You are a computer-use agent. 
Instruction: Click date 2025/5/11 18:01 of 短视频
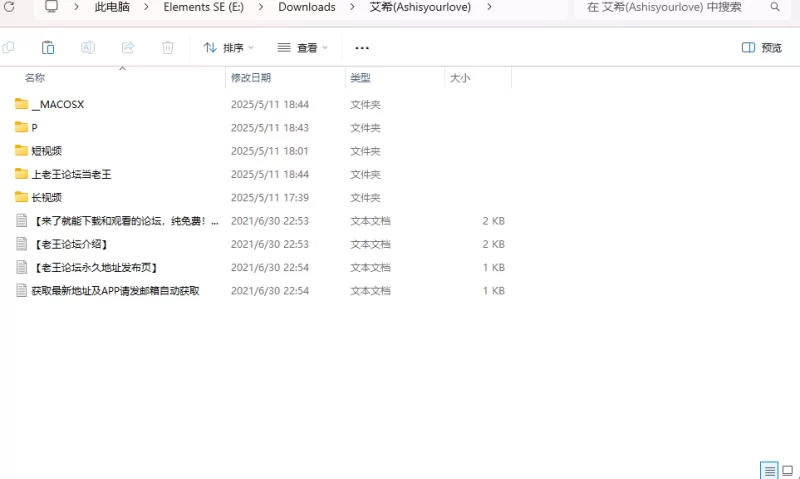pos(269,151)
